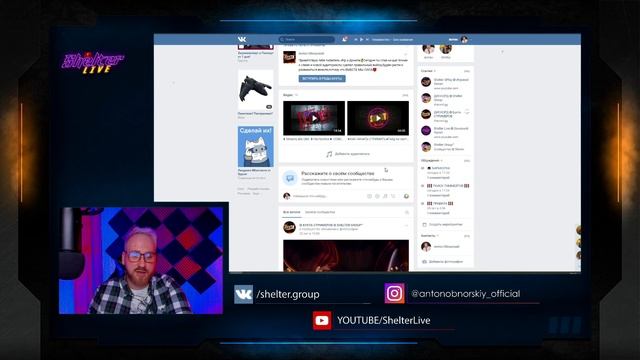Open the sidebar link with the purple avatar
This screenshot has width=640, height=360.
coord(426,131)
